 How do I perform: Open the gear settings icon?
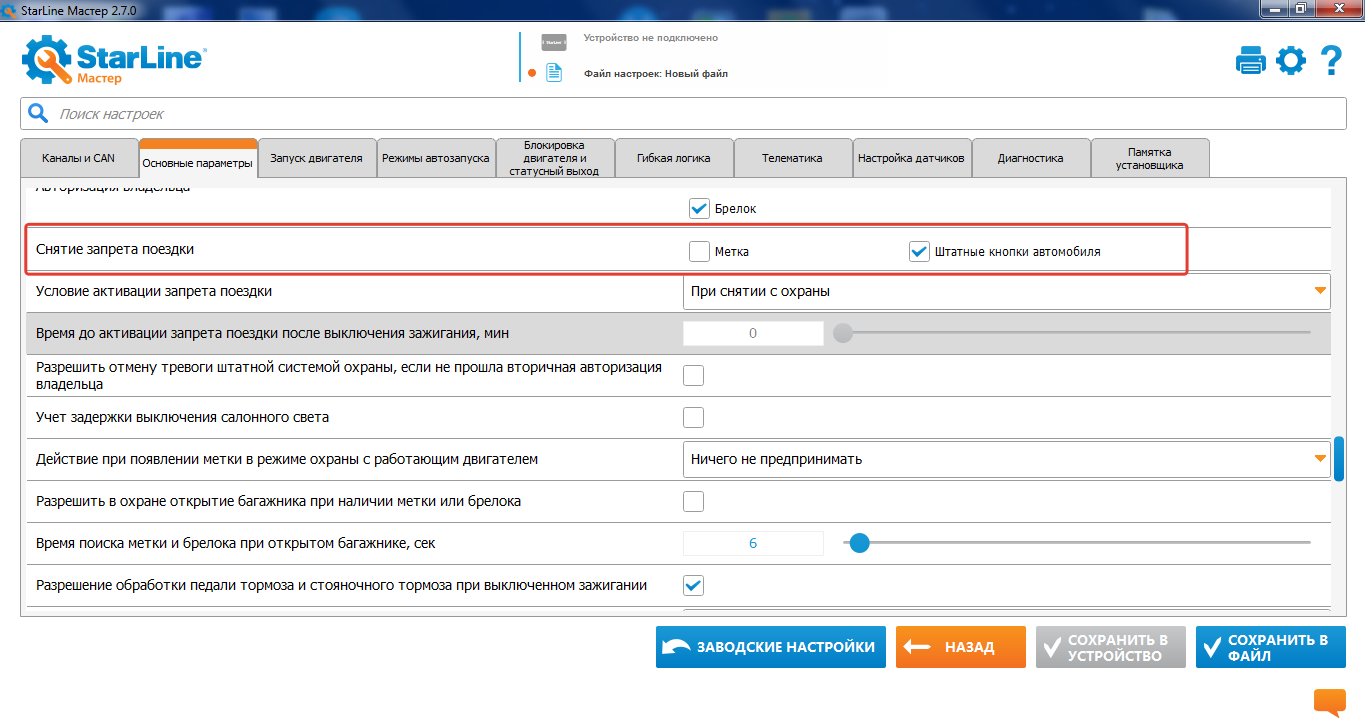tap(1291, 61)
